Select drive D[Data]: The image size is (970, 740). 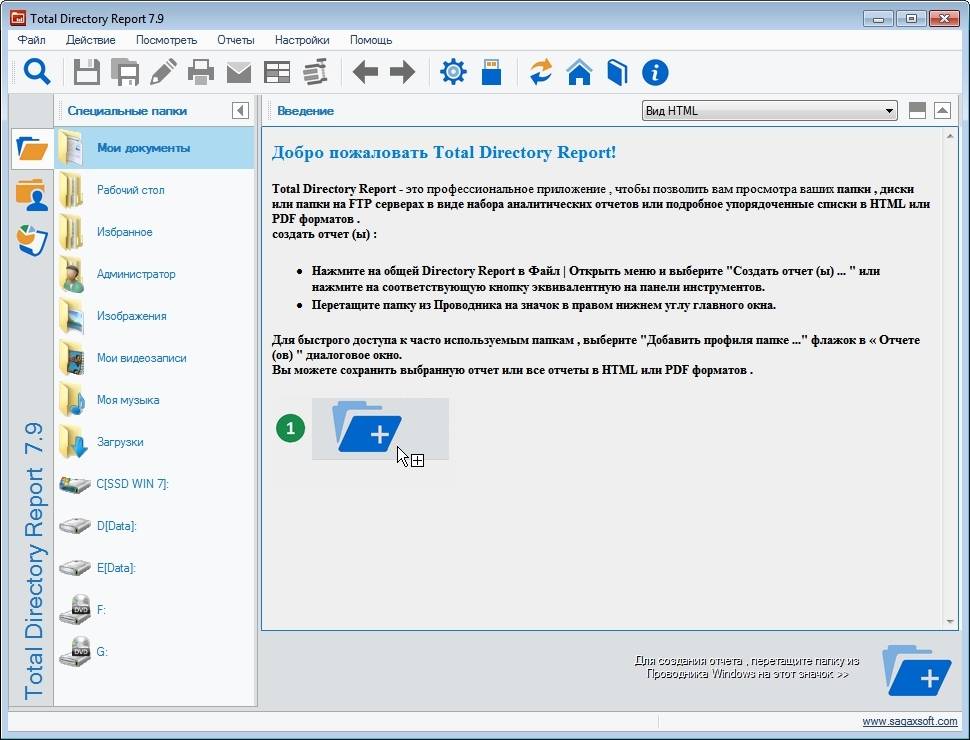pyautogui.click(x=155, y=526)
